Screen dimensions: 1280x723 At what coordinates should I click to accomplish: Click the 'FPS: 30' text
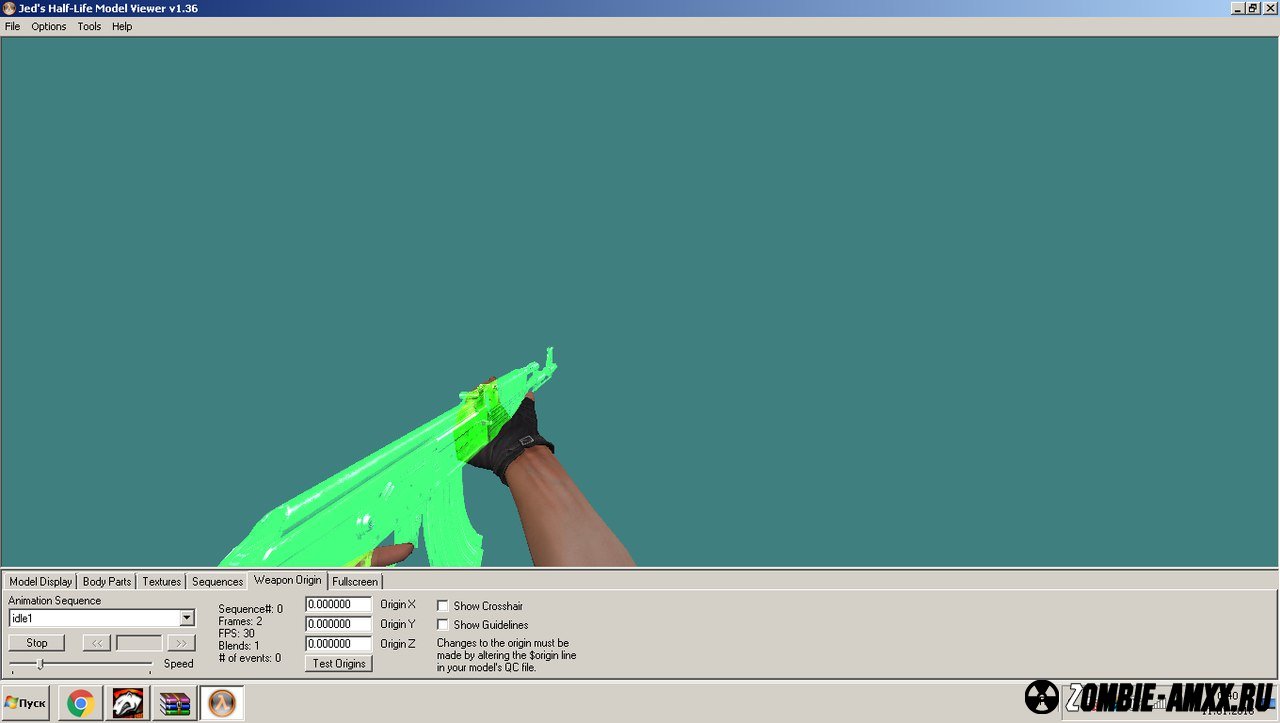(x=237, y=633)
